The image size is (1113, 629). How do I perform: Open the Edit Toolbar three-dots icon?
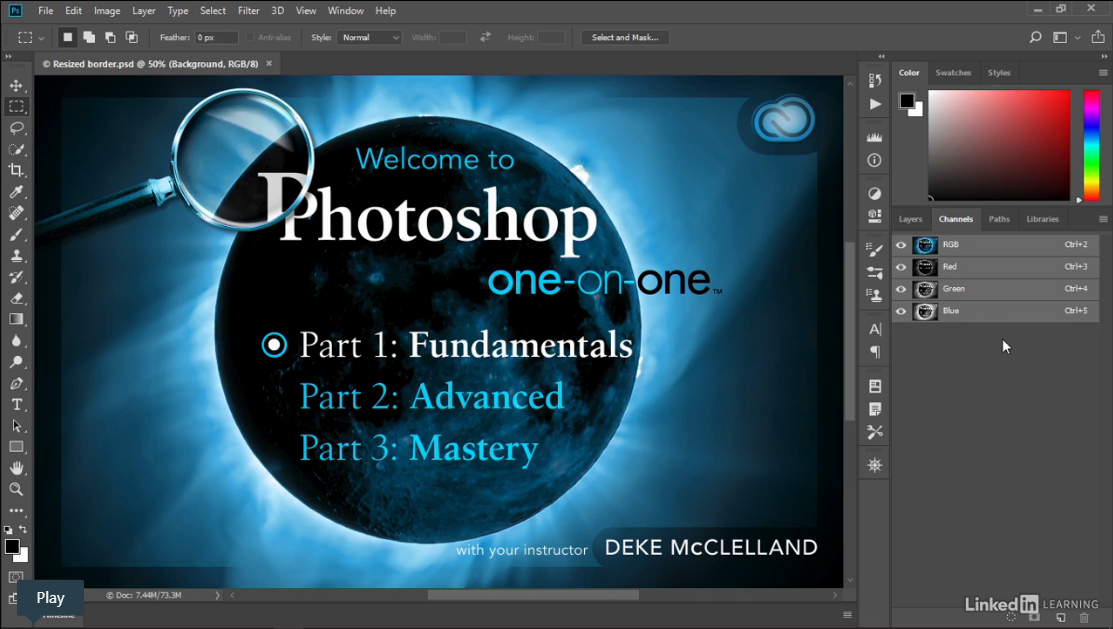pos(16,510)
